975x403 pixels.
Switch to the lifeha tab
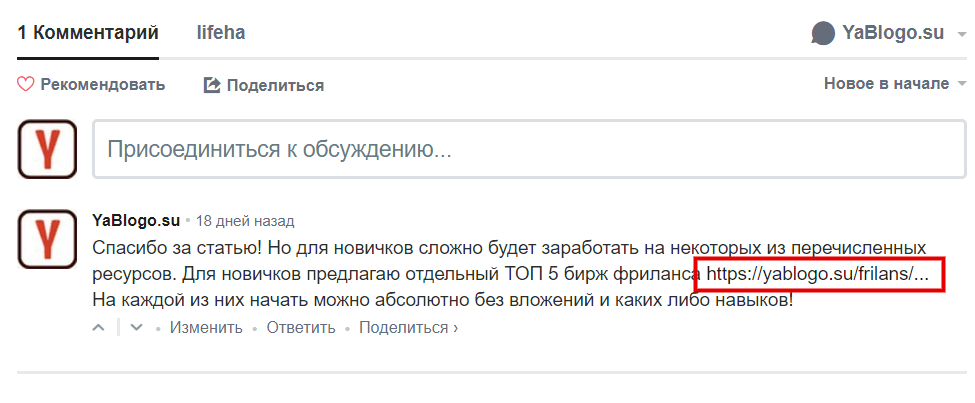[x=221, y=33]
